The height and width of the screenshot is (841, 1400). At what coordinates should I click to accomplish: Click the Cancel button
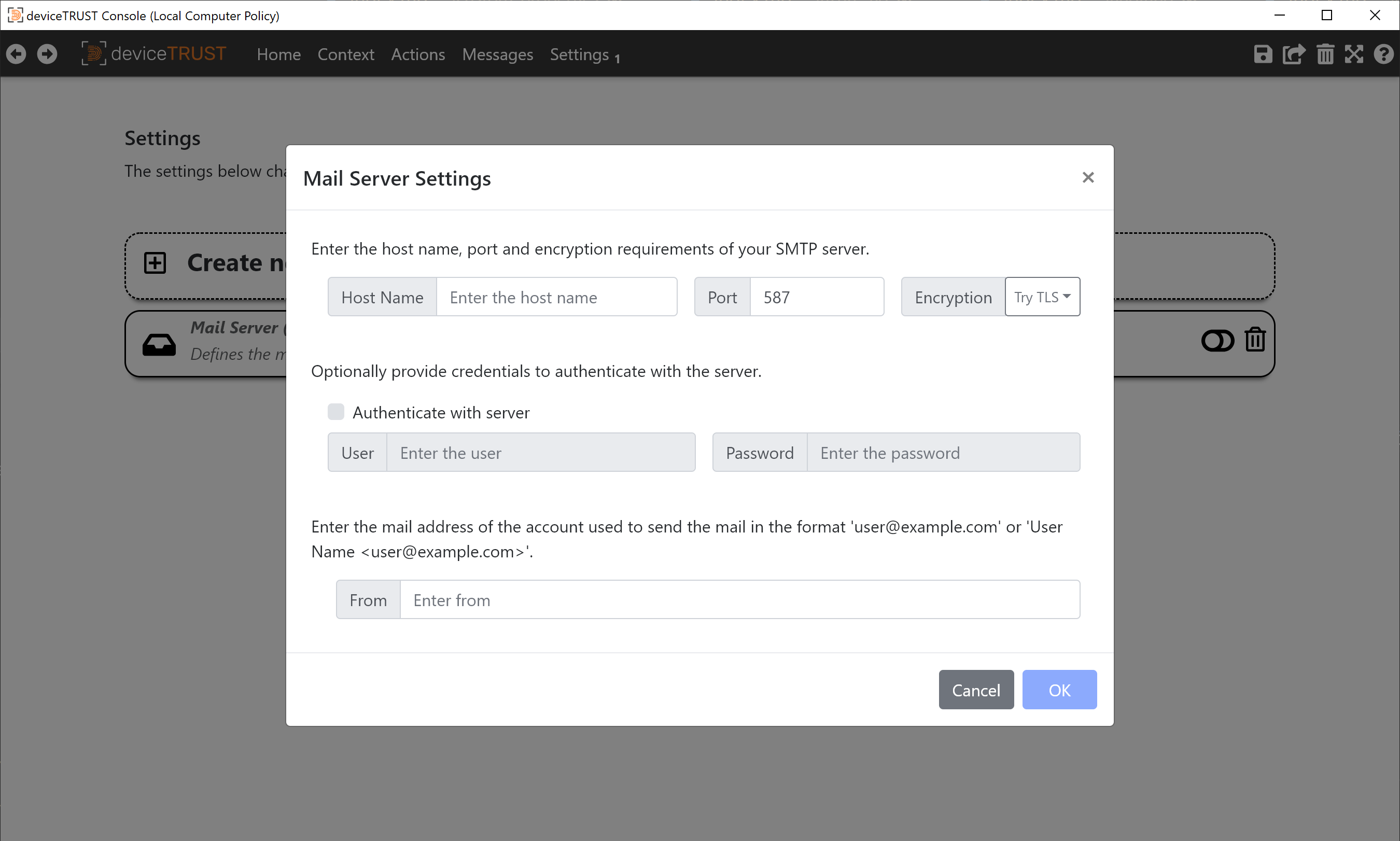(x=976, y=690)
